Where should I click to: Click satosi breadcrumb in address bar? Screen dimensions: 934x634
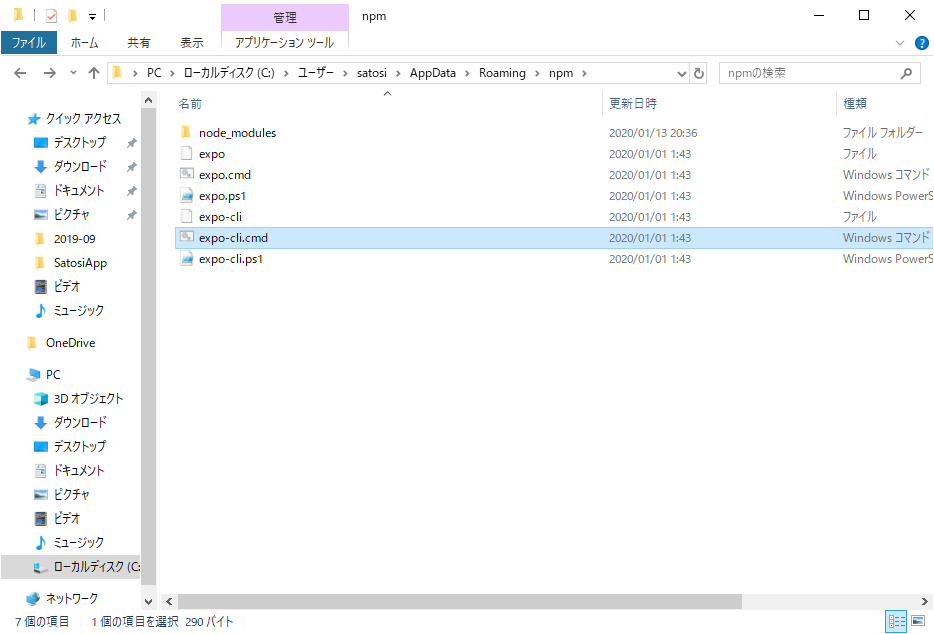[372, 73]
